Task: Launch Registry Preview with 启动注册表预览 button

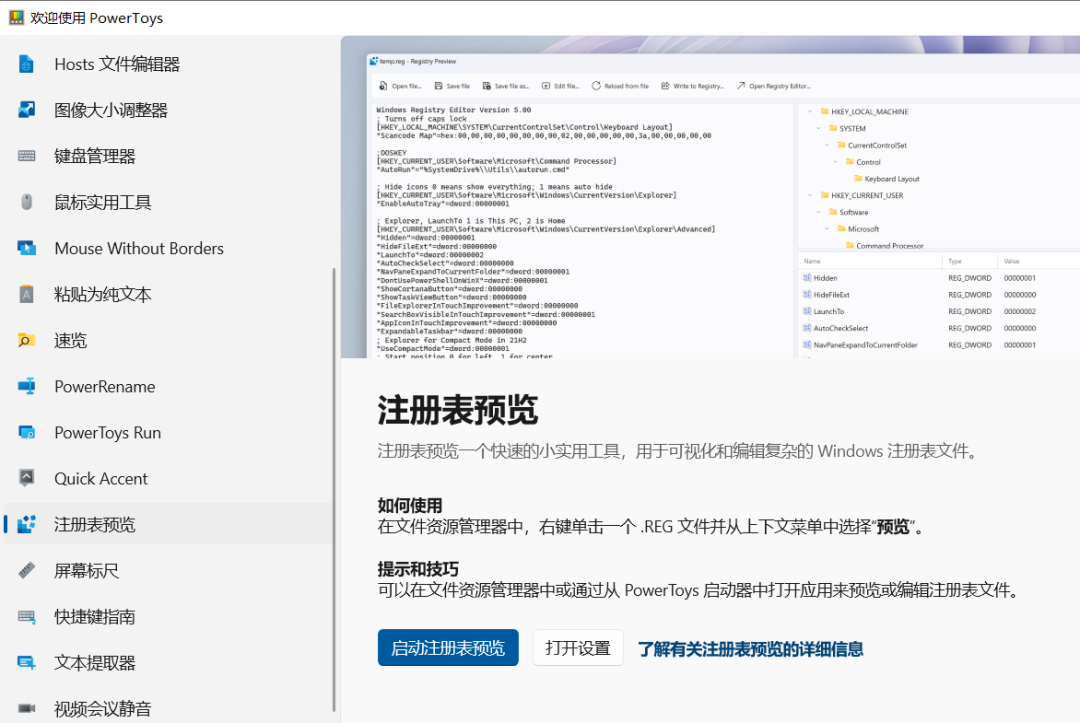Action: point(448,648)
